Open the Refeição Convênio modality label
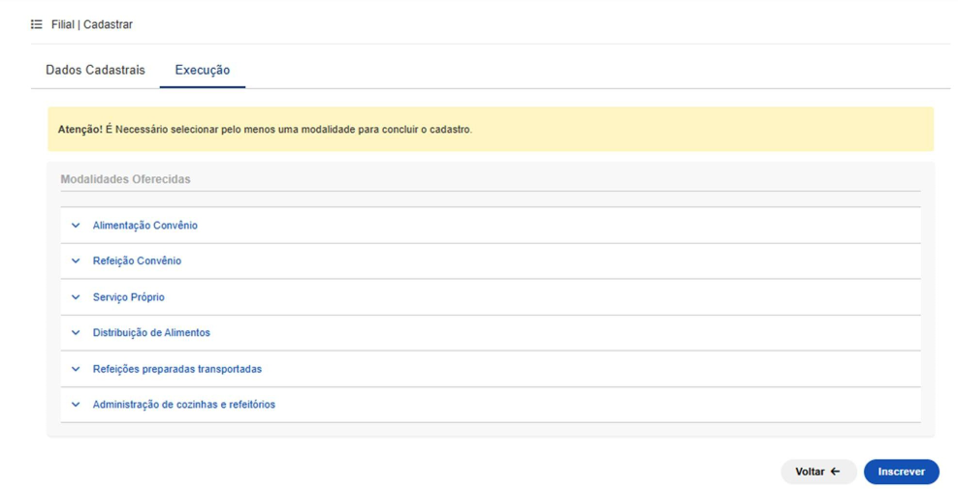The width and height of the screenshot is (958, 489). click(x=137, y=261)
